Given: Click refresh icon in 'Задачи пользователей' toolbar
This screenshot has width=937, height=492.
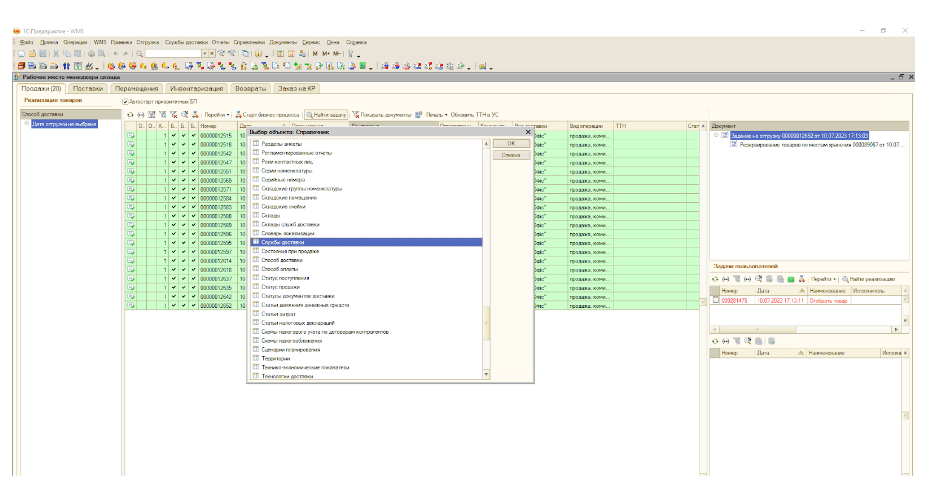Looking at the screenshot, I should 715,279.
